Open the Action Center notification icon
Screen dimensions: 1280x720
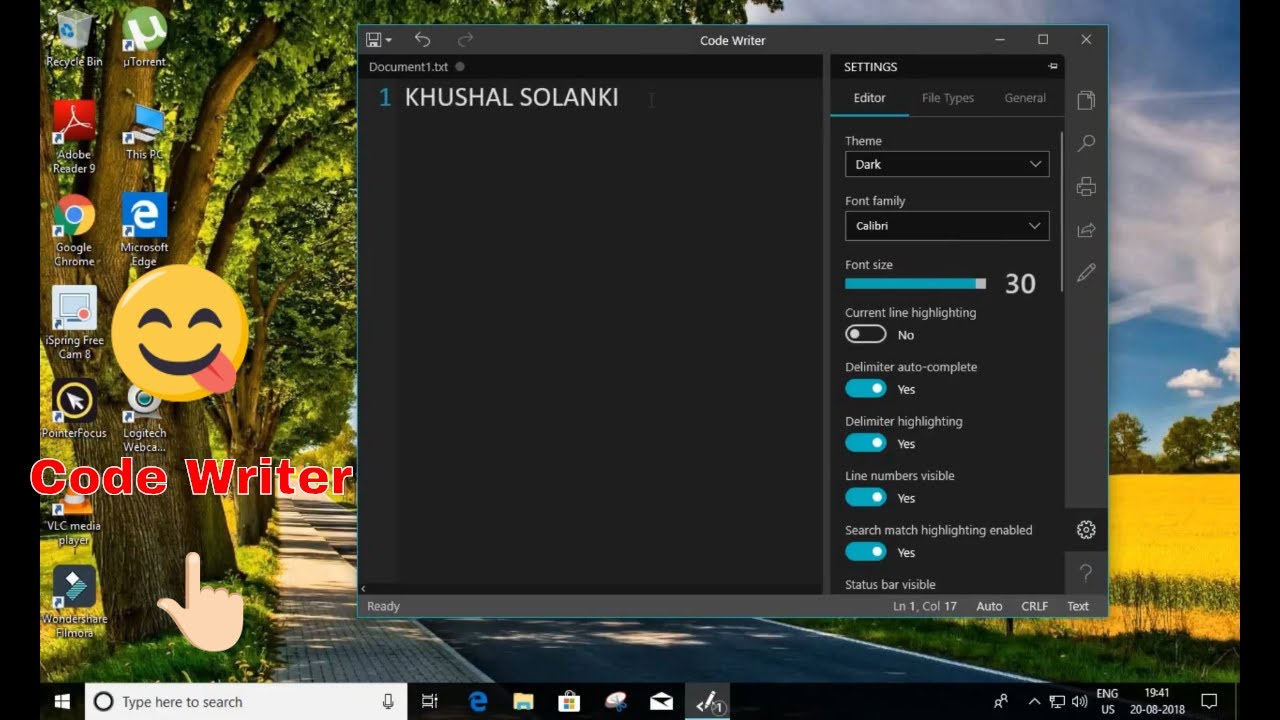pyautogui.click(x=1209, y=702)
